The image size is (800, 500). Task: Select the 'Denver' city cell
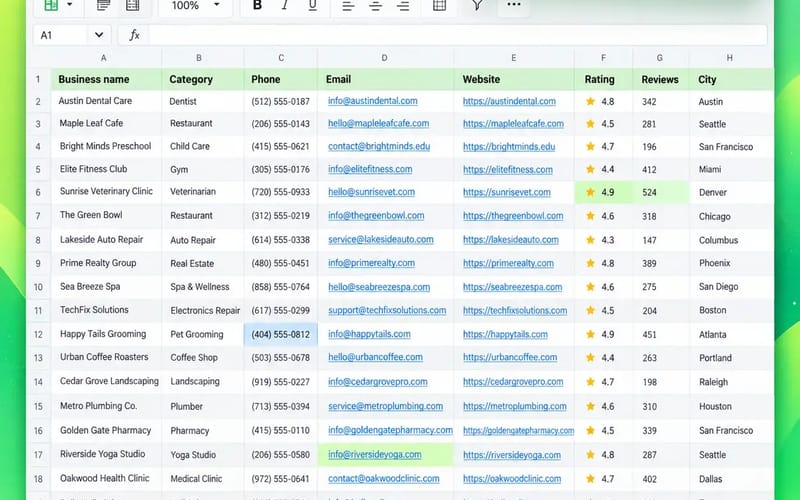point(731,192)
